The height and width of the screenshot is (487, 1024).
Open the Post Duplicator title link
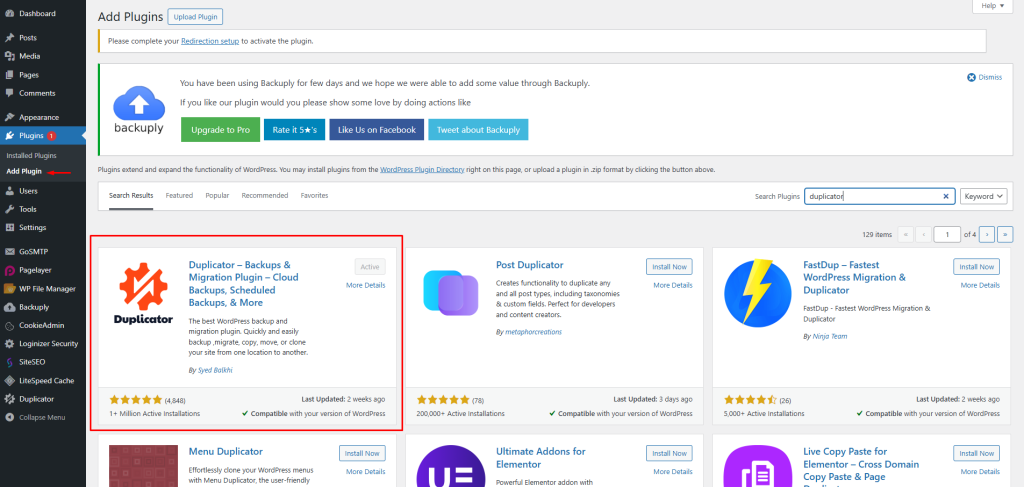click(530, 265)
